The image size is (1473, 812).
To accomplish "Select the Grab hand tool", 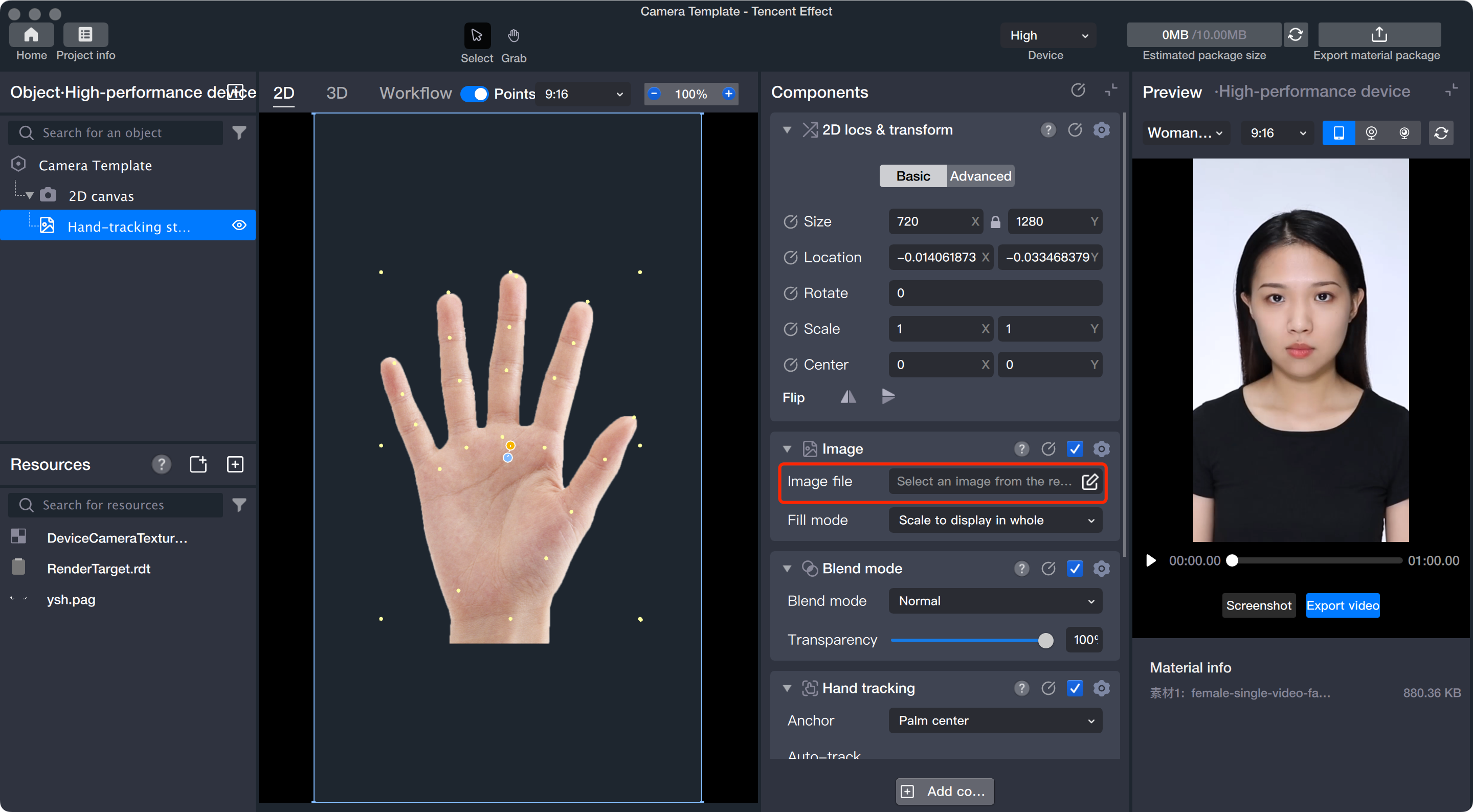I will pyautogui.click(x=513, y=36).
